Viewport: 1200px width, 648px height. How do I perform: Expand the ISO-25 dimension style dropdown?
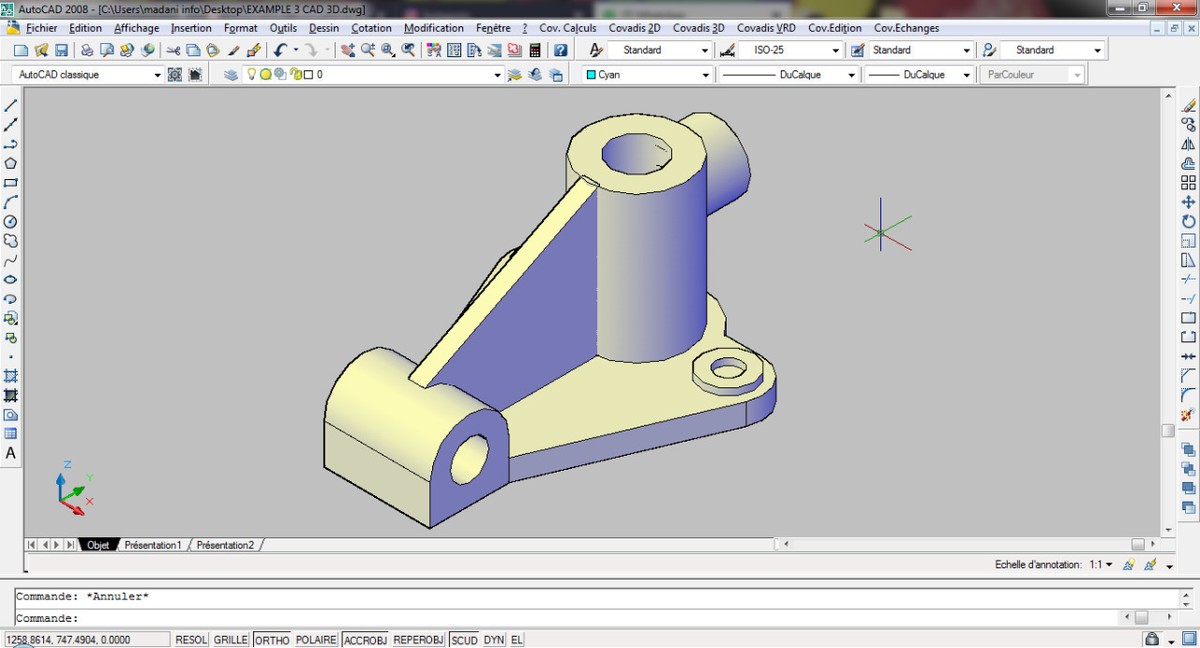pos(835,50)
